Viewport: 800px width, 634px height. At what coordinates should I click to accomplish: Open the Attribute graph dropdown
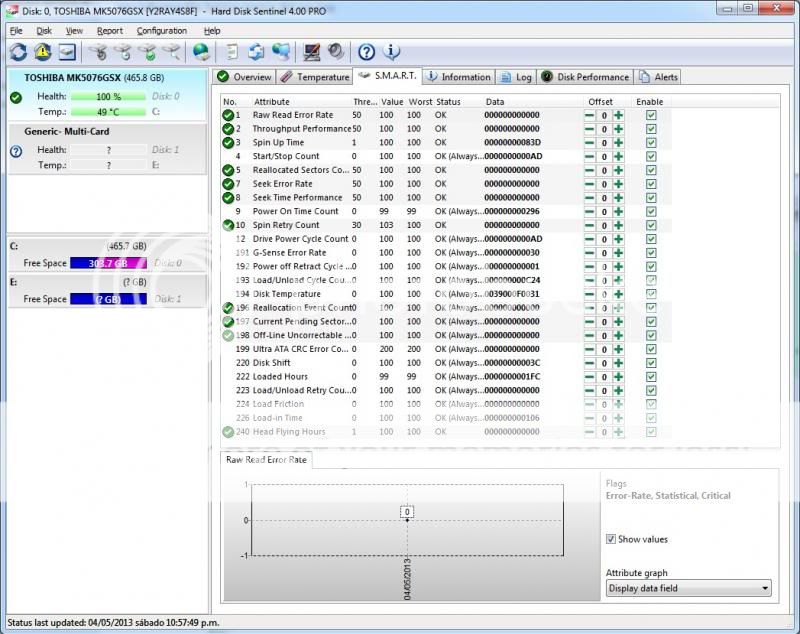point(688,588)
